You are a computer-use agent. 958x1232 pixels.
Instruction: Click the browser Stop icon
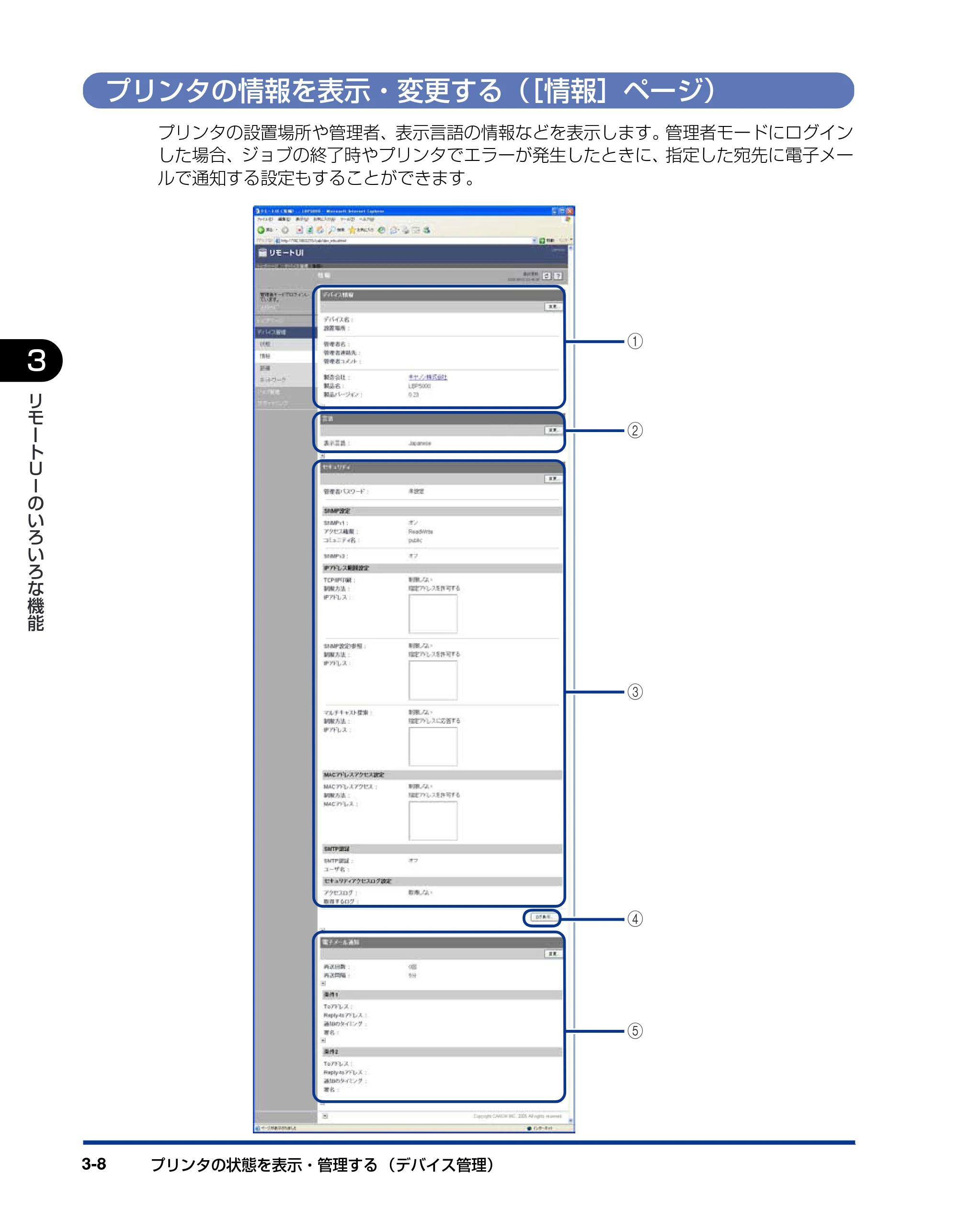tap(299, 230)
